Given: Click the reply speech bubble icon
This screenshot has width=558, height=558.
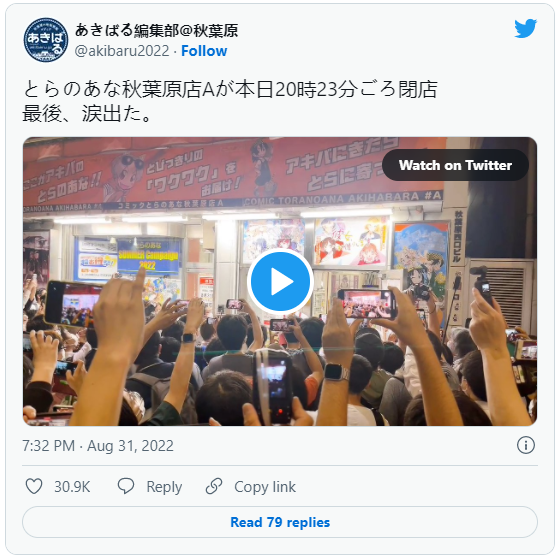Looking at the screenshot, I should coord(126,486).
